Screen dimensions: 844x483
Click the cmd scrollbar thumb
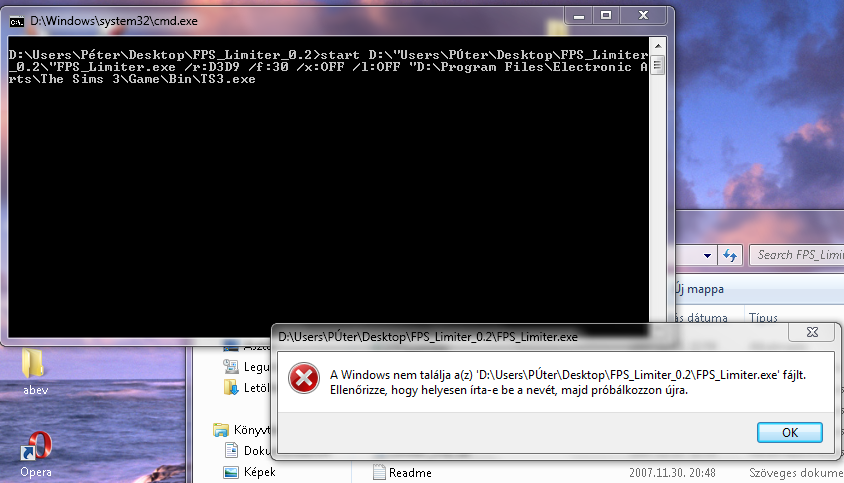click(658, 65)
